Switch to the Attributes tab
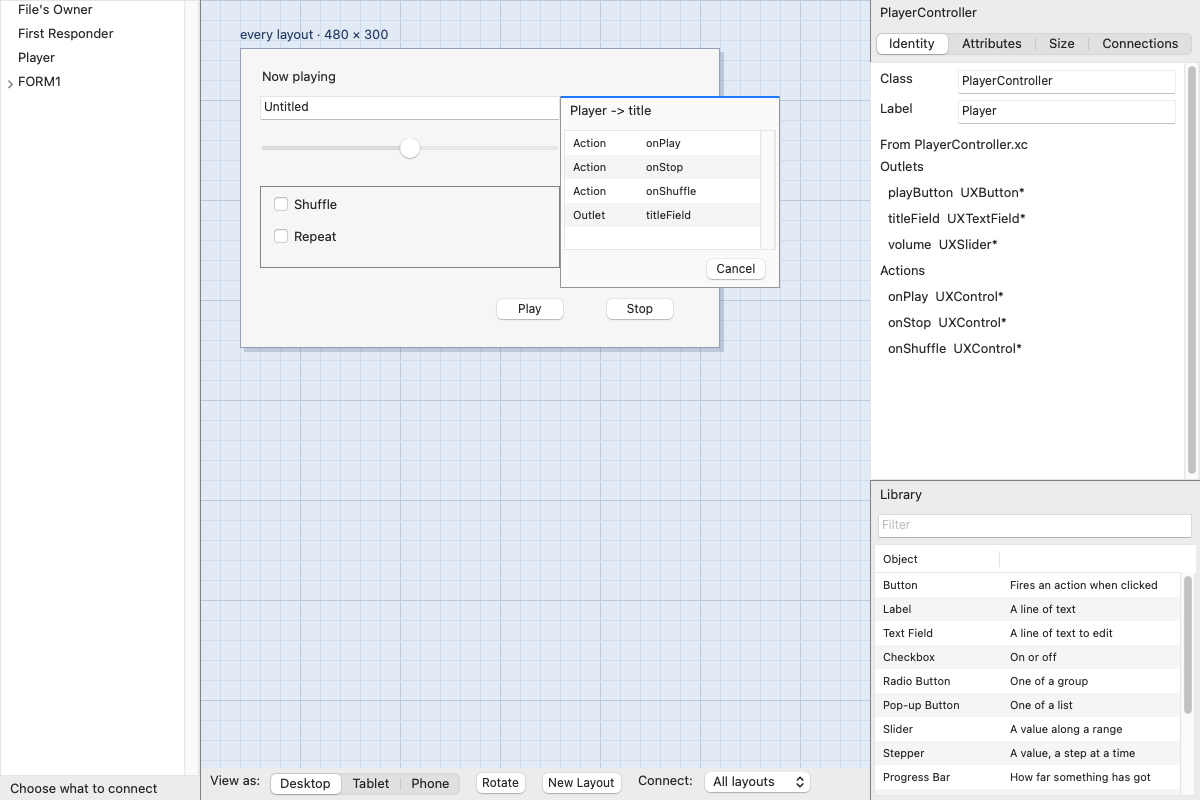This screenshot has height=800, width=1200. click(x=991, y=43)
